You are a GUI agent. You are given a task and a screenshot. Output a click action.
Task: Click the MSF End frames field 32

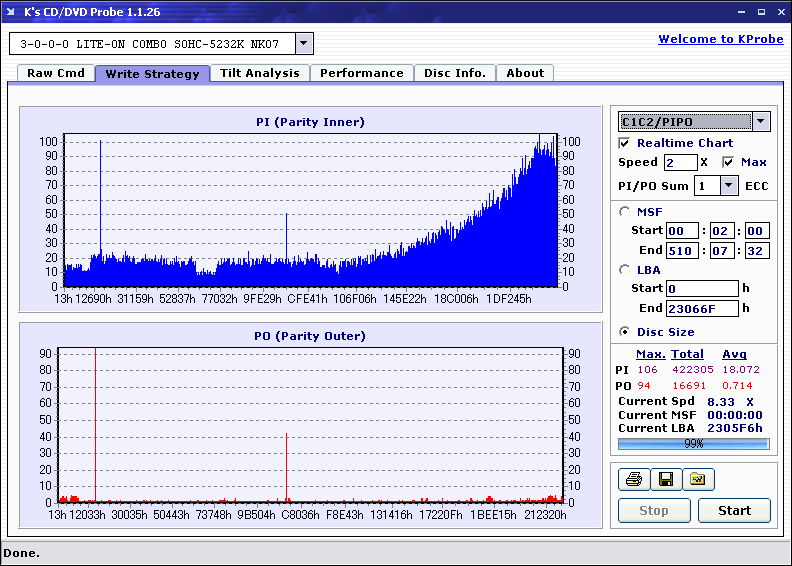pos(757,250)
